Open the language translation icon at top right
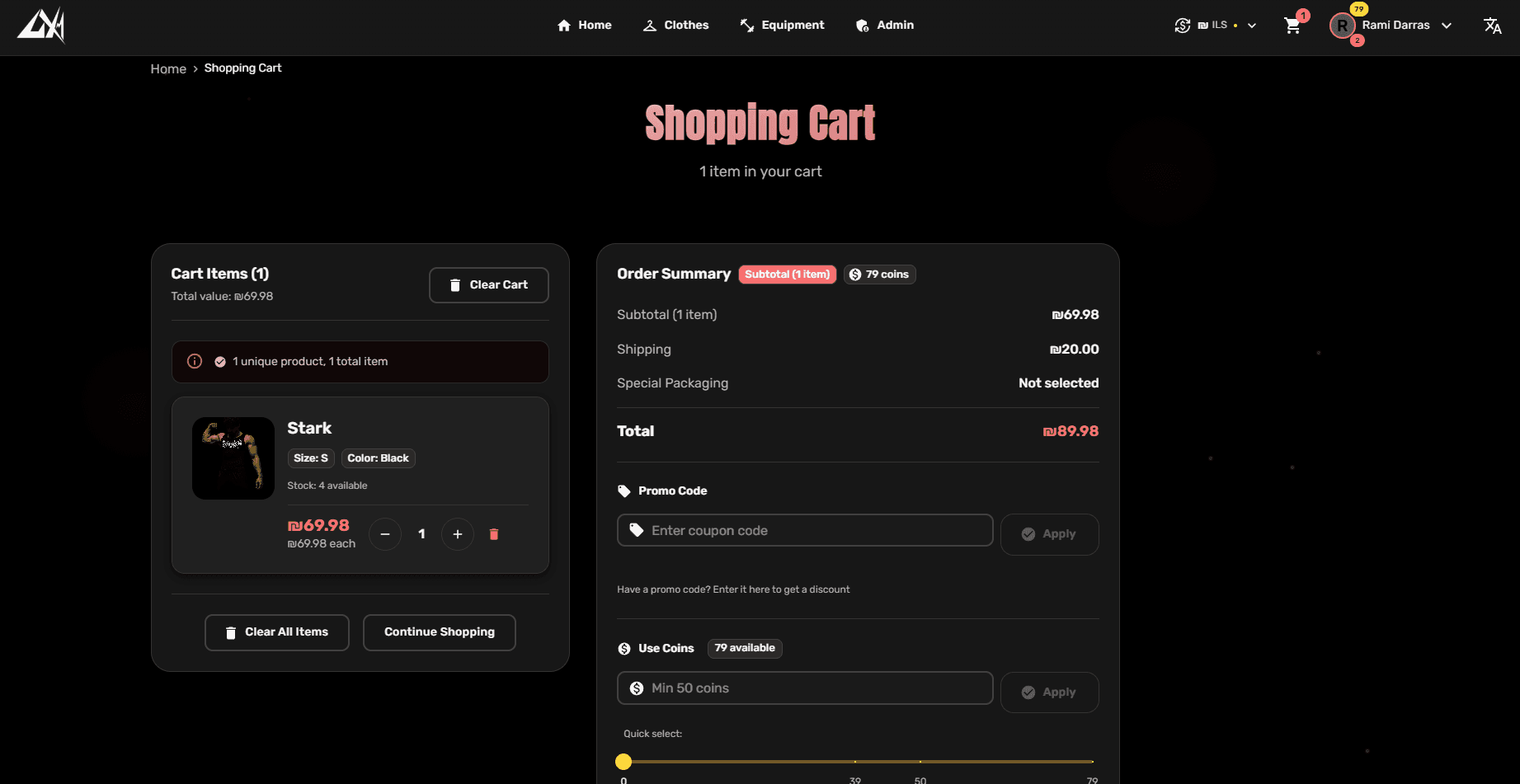This screenshot has width=1520, height=784. 1493,25
